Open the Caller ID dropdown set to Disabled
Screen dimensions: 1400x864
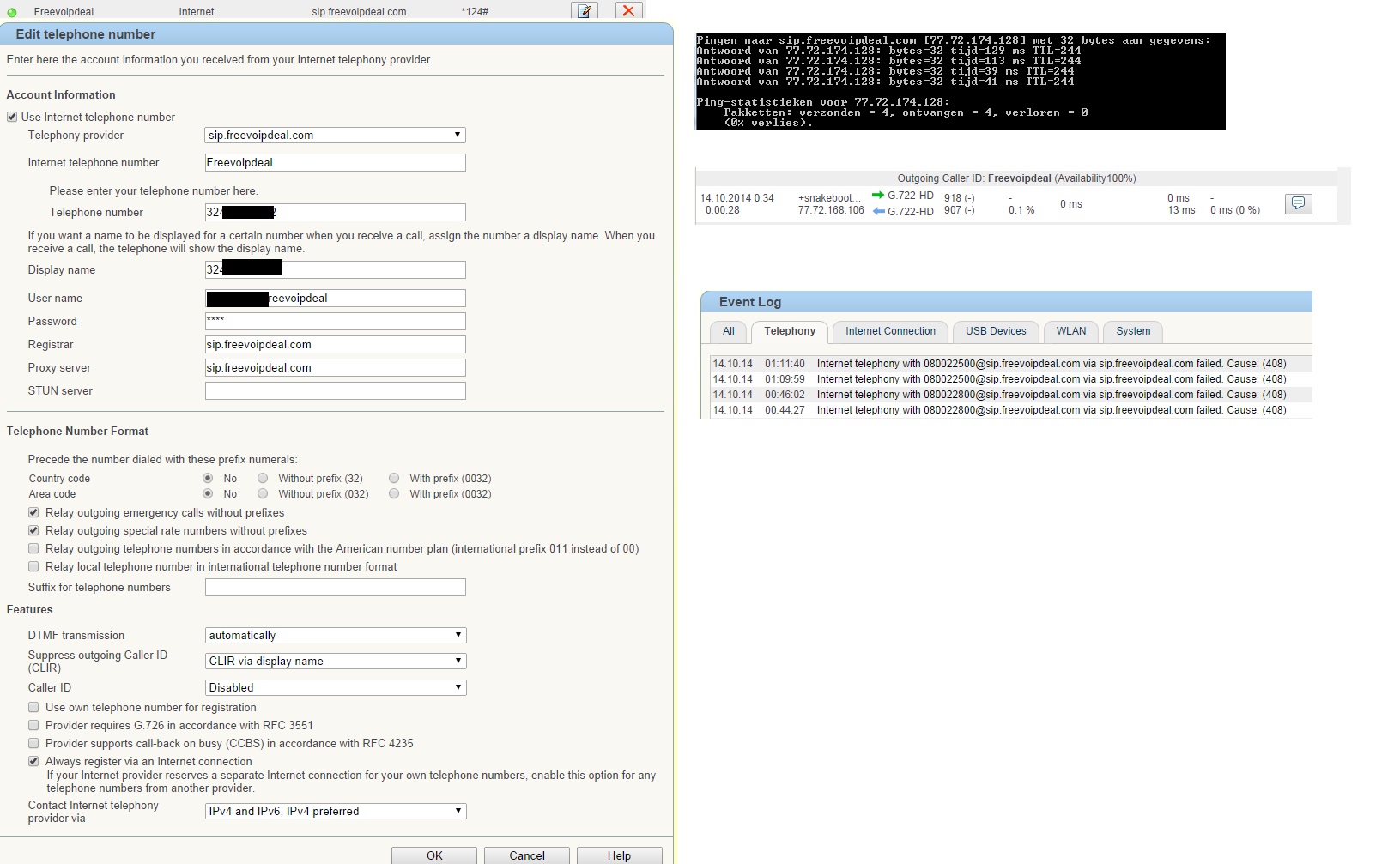335,688
